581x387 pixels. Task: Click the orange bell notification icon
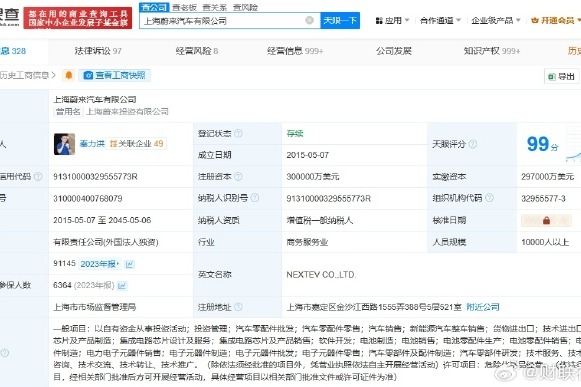[69, 75]
